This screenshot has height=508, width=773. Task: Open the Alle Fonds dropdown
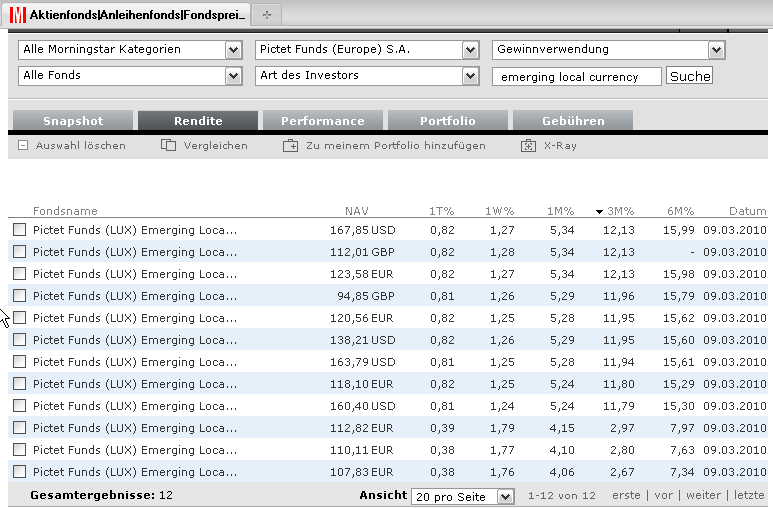[x=130, y=76]
